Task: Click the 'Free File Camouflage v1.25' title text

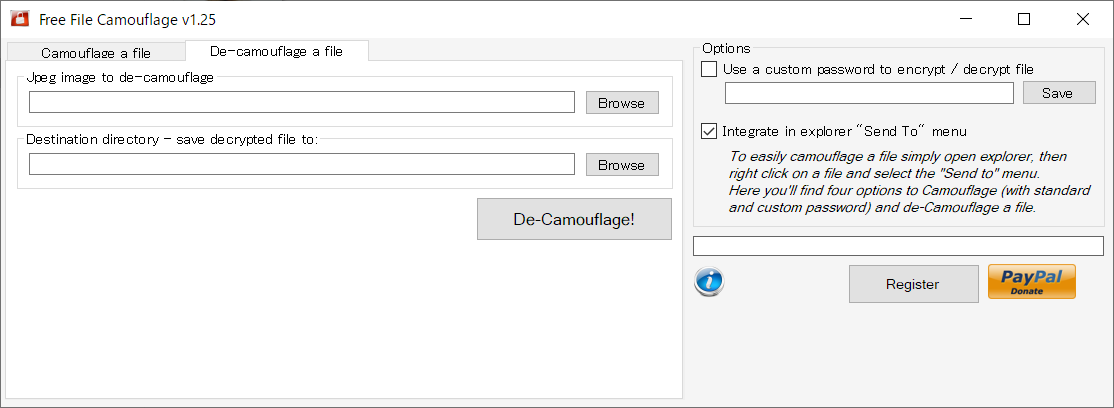Action: [x=127, y=19]
